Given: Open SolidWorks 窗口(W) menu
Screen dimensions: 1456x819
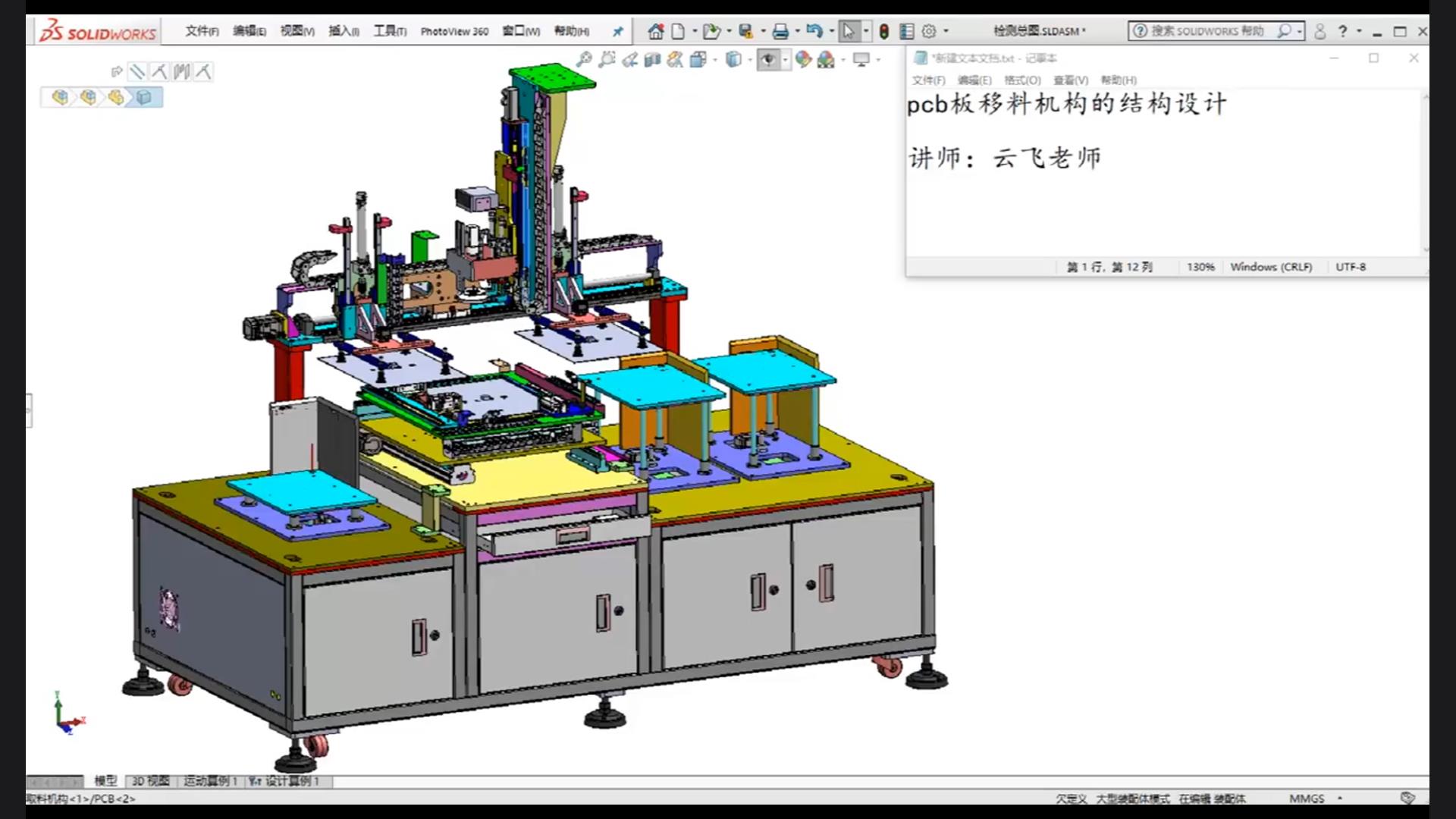Looking at the screenshot, I should (521, 31).
